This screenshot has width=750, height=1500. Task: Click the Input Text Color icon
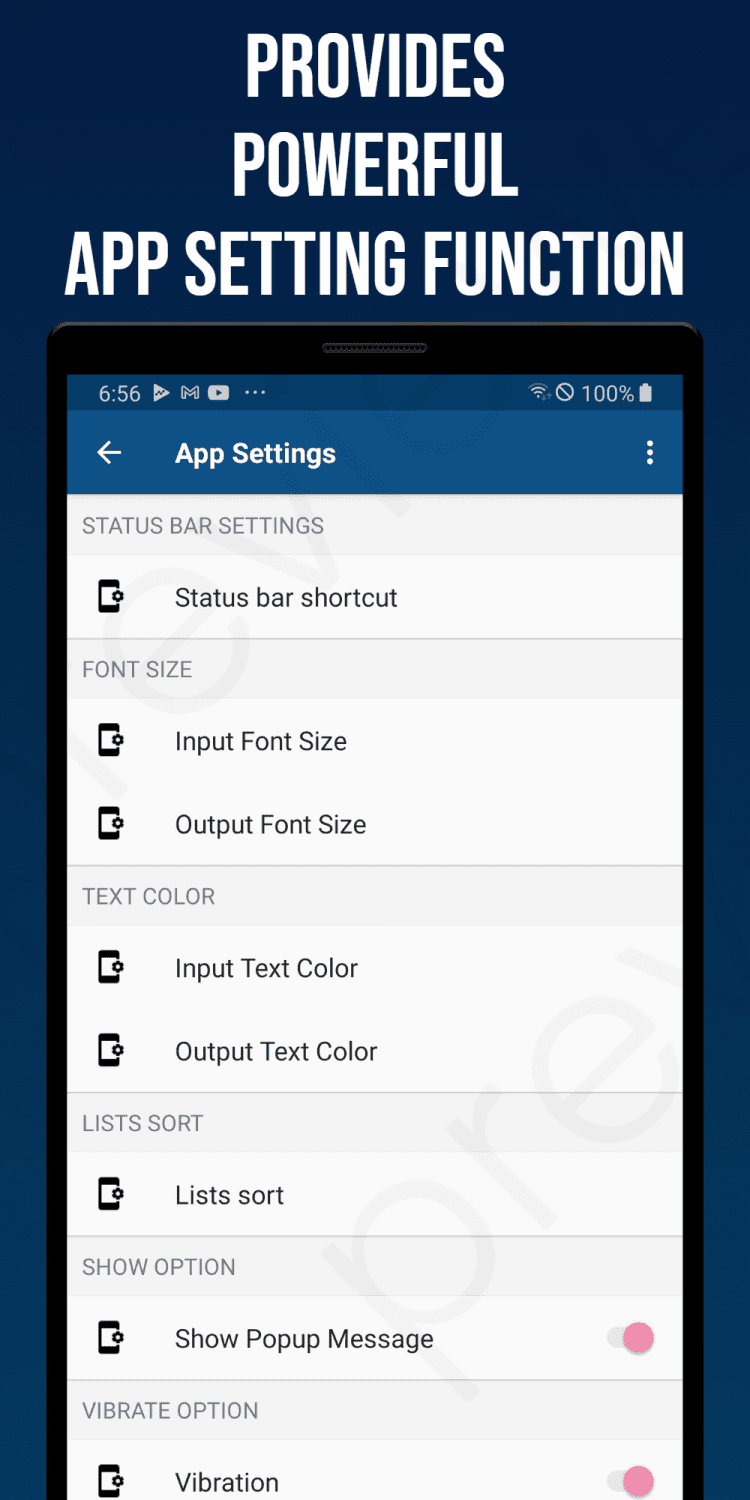pos(110,968)
